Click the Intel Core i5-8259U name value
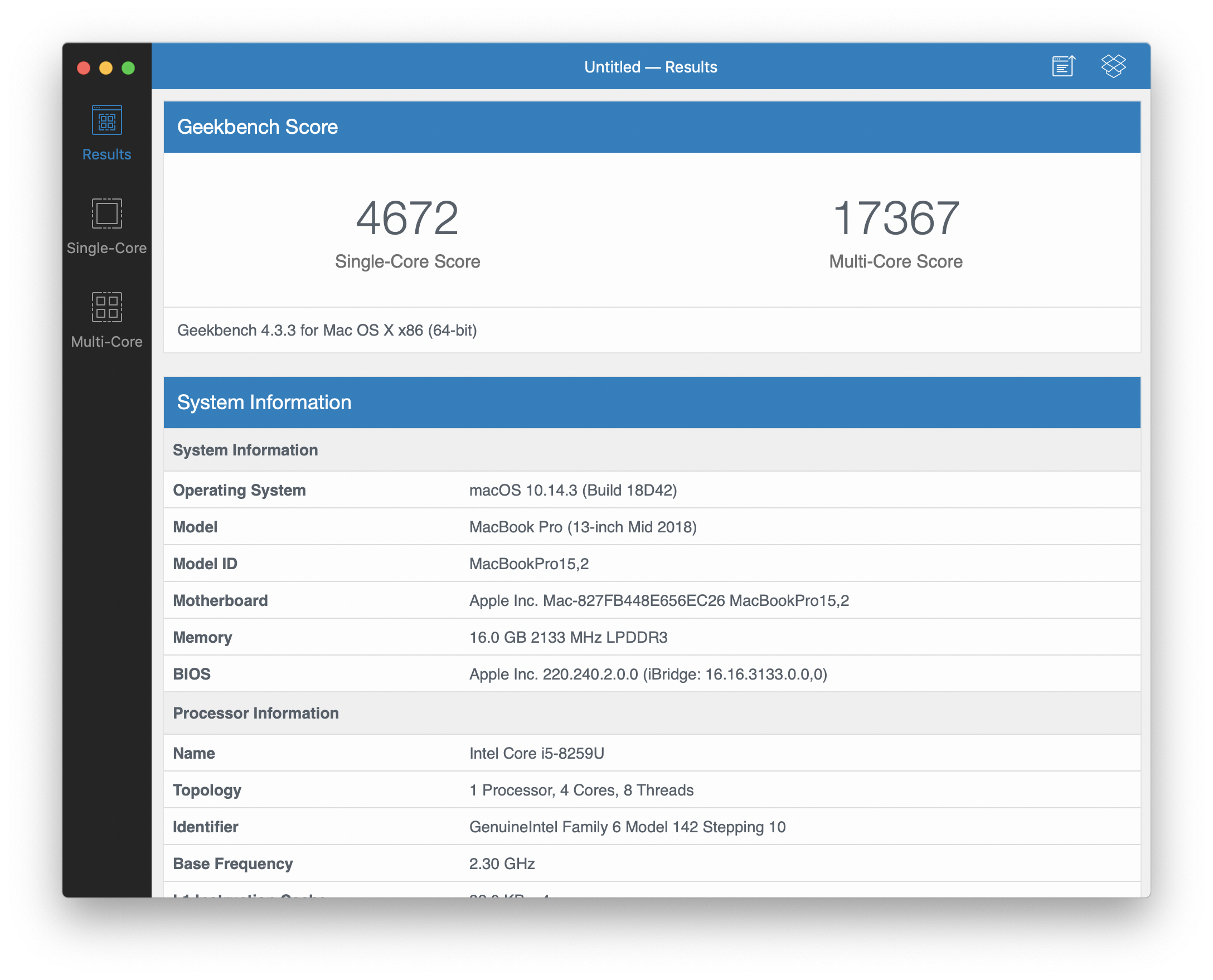Image resolution: width=1213 pixels, height=980 pixels. tap(536, 753)
